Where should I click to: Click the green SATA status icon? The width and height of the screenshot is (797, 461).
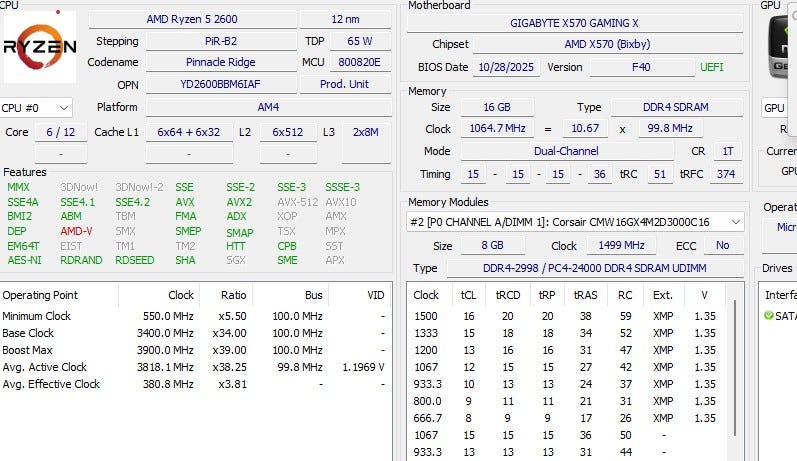(x=769, y=316)
